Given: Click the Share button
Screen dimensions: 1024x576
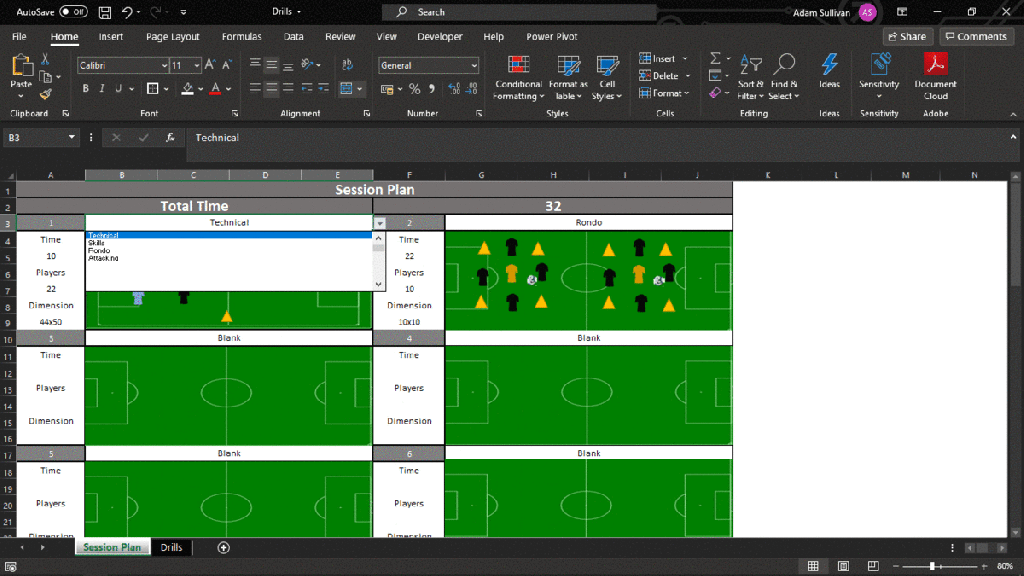Looking at the screenshot, I should coord(906,37).
